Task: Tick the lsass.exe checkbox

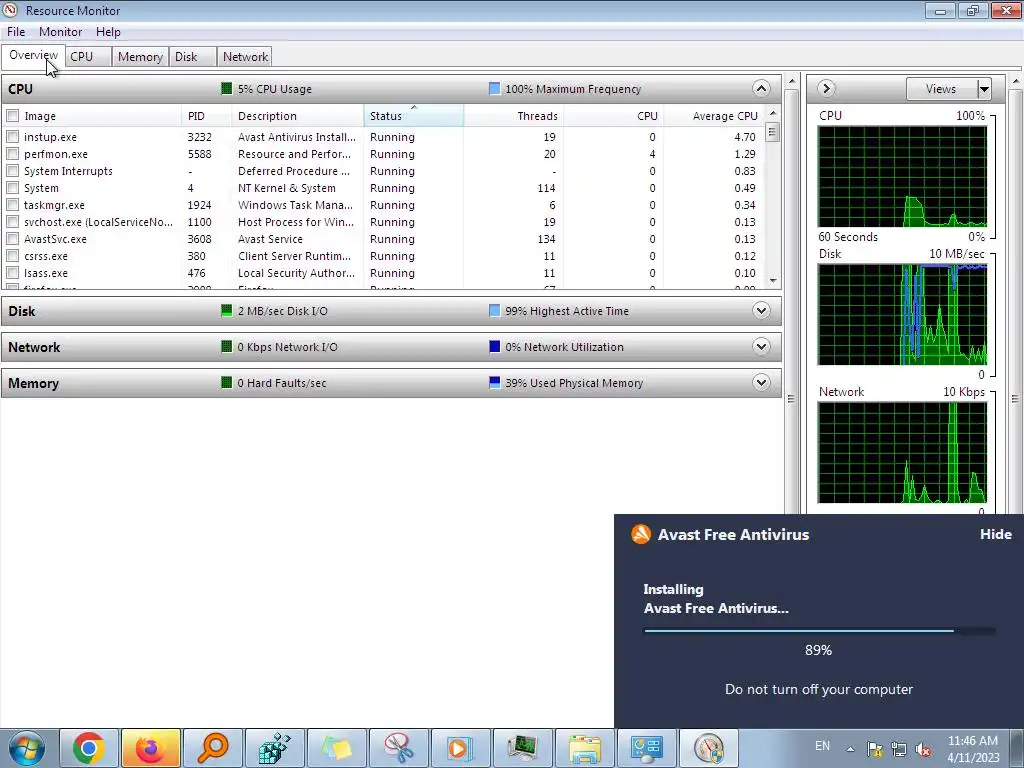Action: [x=12, y=272]
